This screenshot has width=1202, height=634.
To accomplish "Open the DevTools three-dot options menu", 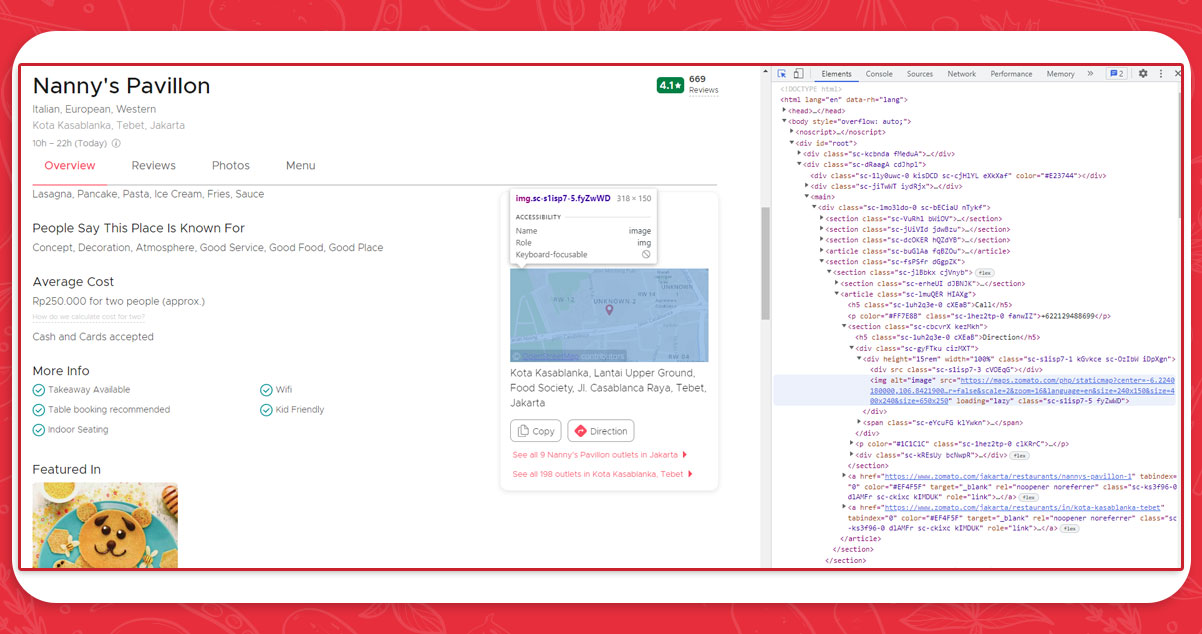I will click(1160, 74).
